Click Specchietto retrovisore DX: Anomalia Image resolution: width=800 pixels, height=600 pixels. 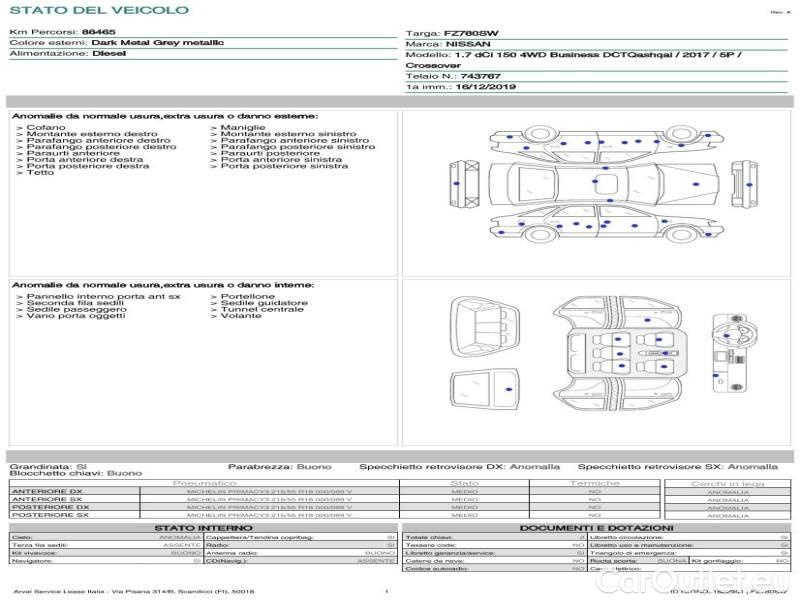tap(459, 467)
